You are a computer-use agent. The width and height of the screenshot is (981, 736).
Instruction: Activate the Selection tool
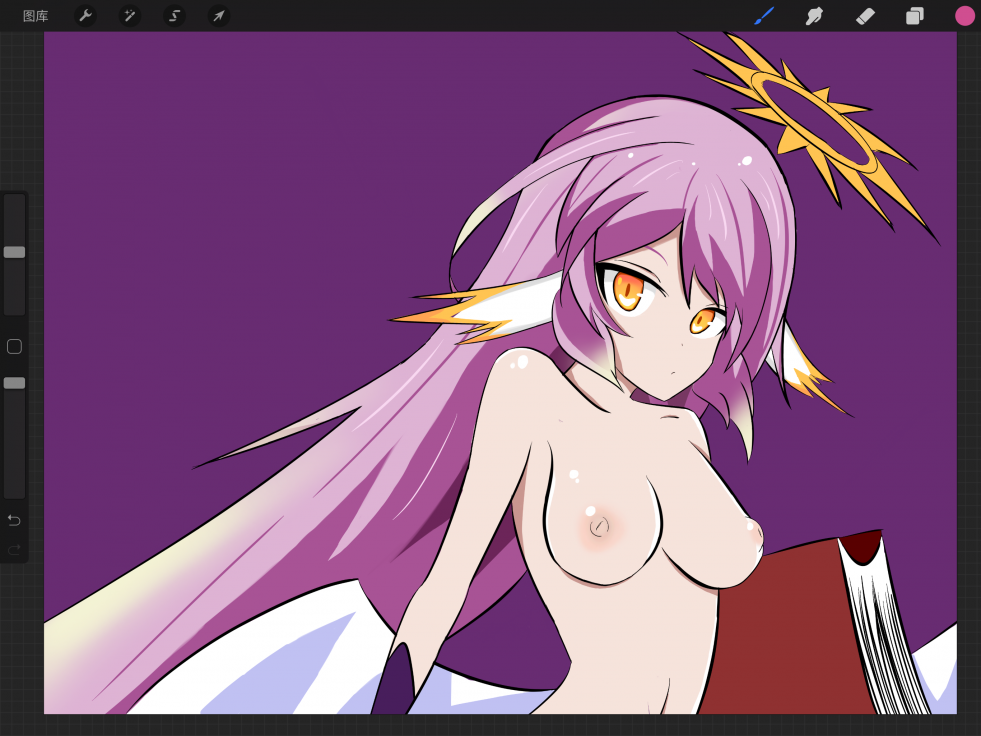(174, 16)
